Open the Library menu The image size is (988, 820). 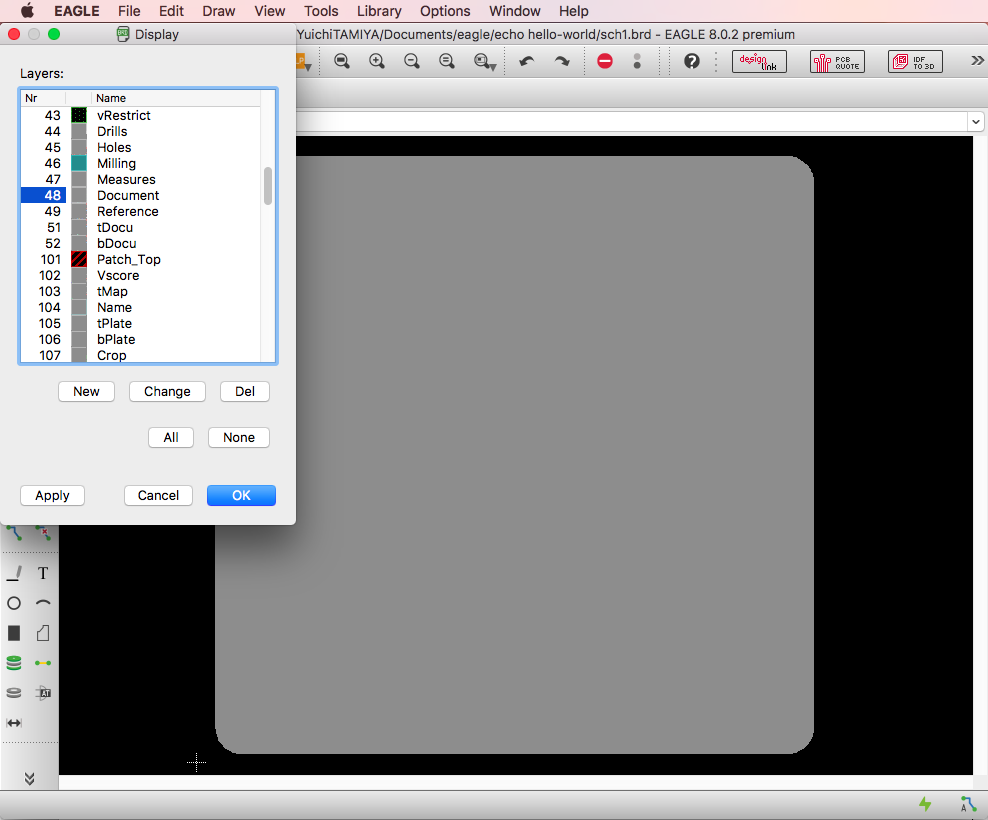point(379,11)
